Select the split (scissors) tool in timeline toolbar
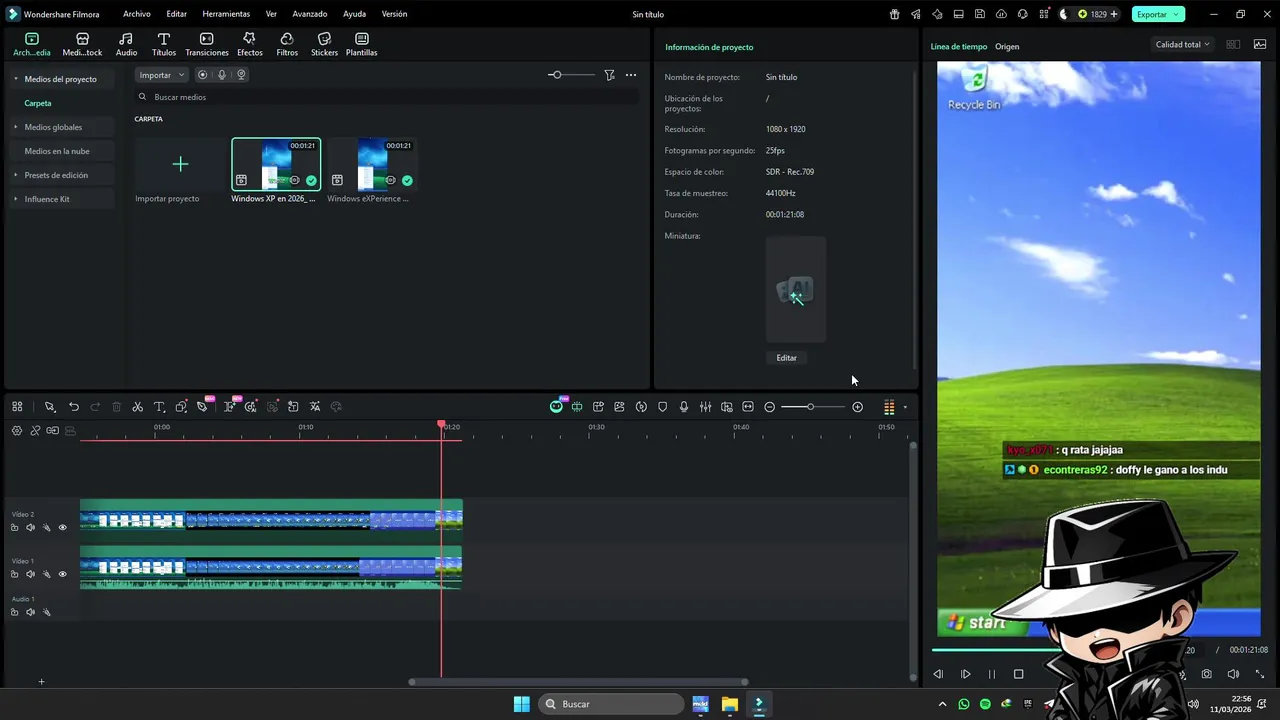This screenshot has height=720, width=1280. [137, 407]
